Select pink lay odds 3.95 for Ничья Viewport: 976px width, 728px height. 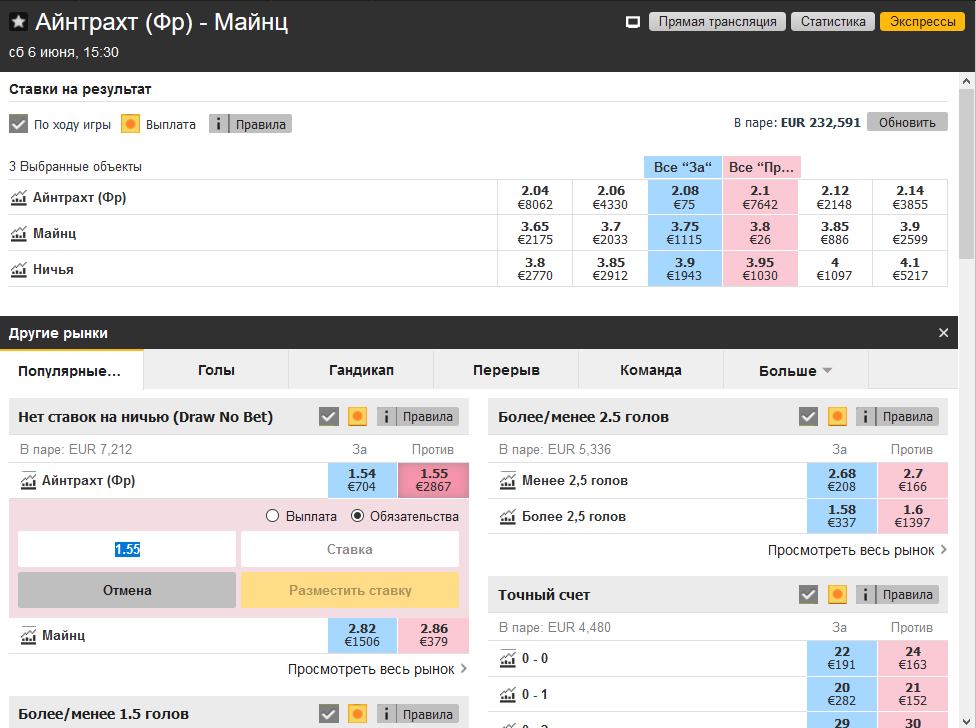[760, 269]
